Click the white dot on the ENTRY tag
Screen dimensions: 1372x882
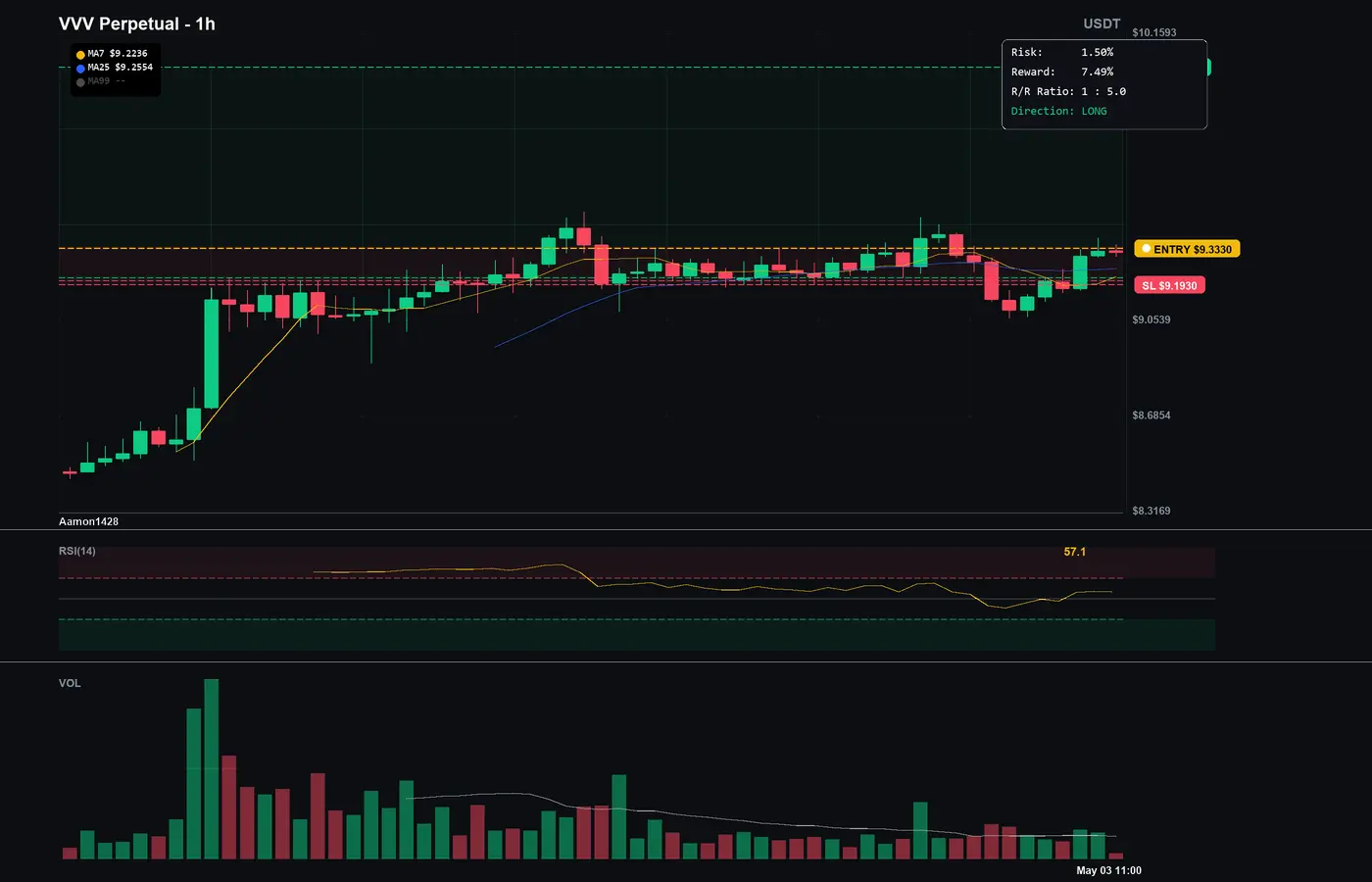[1146, 249]
